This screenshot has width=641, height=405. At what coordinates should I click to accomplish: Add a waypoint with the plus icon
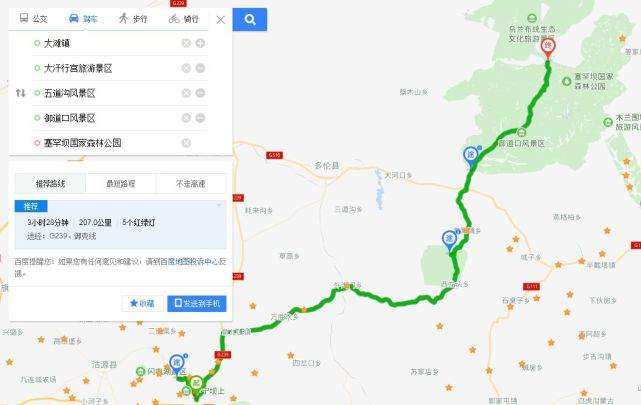click(200, 43)
